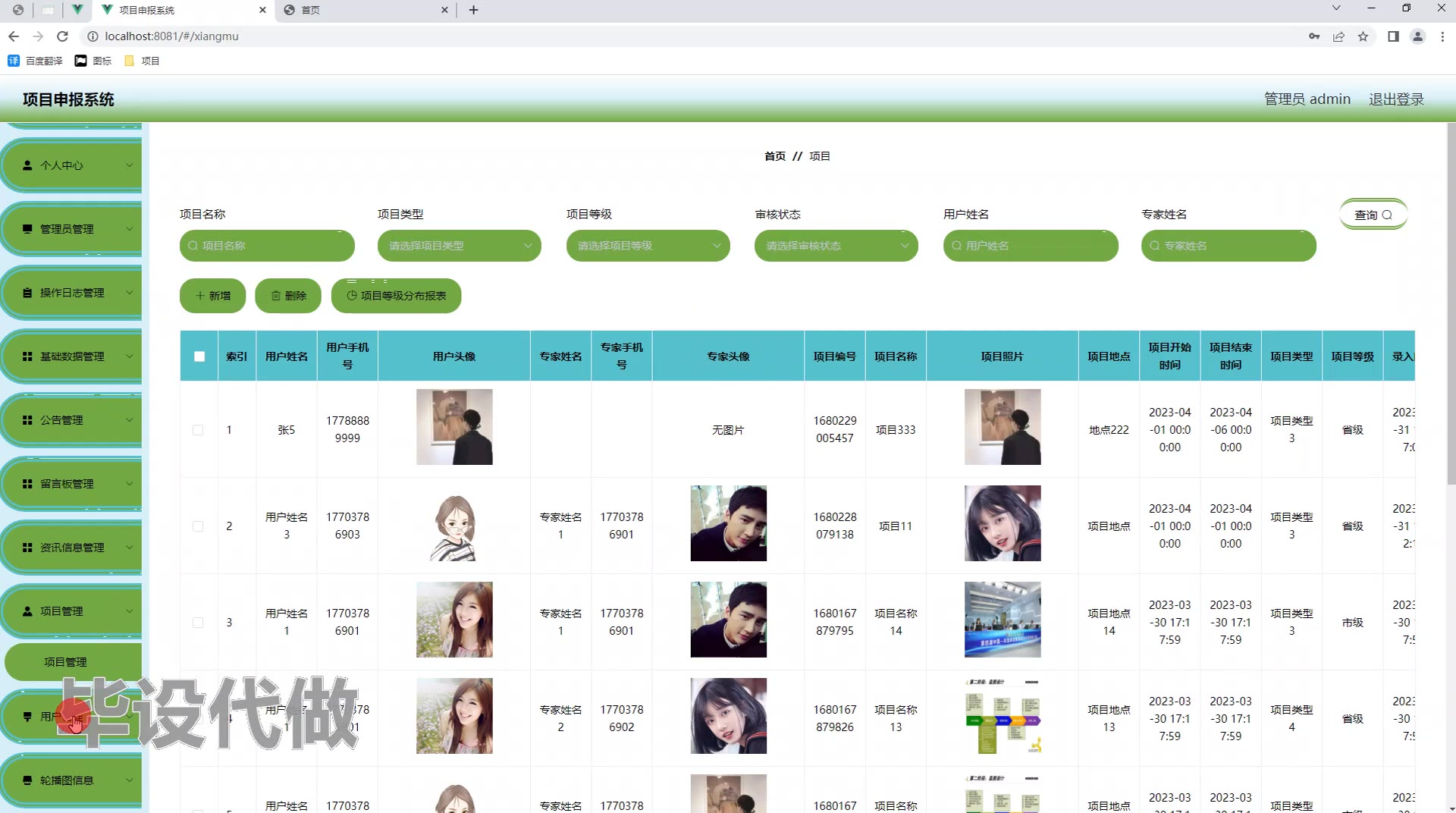
Task: Close the 首页 browser tab
Action: (444, 10)
